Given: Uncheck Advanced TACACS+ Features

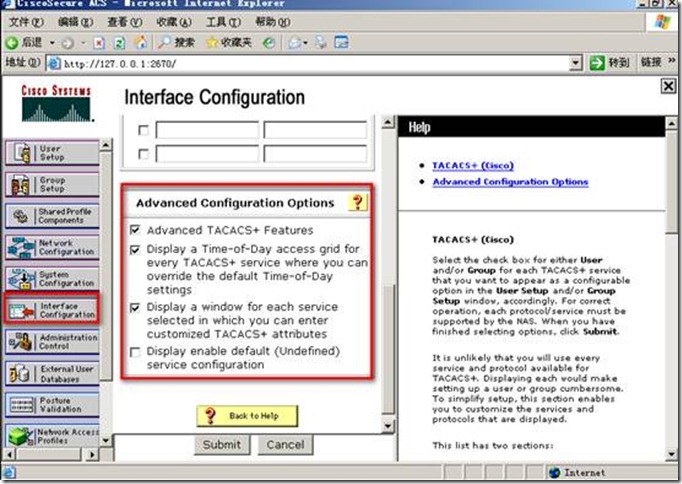Looking at the screenshot, I should click(135, 229).
